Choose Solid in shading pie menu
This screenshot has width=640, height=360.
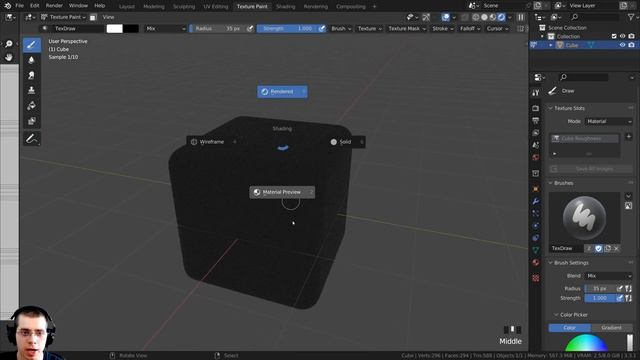pos(347,142)
